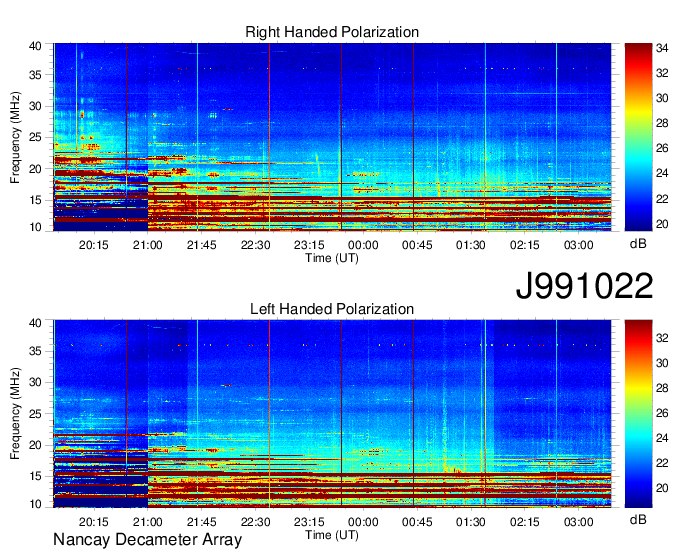Click the "Time (UT)" label under bottom plot
The width and height of the screenshot is (680, 552).
coord(332,535)
